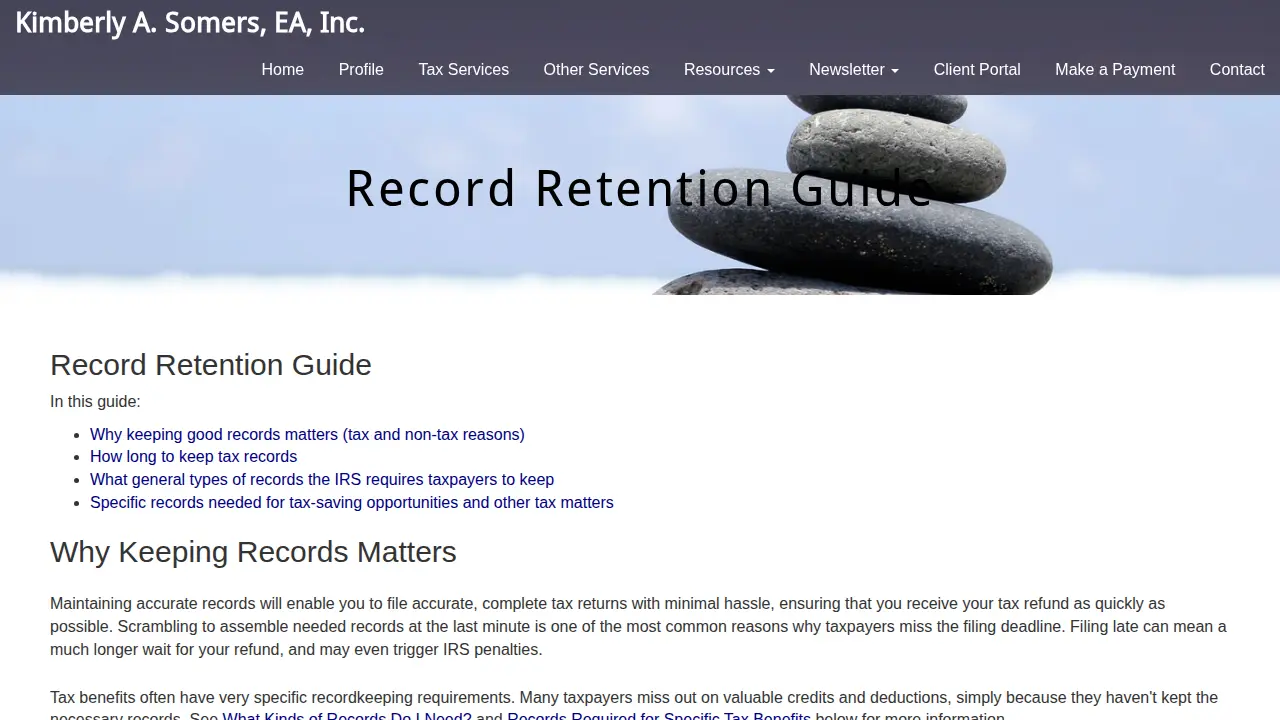Open 'What general types of records' link
This screenshot has width=1280, height=720.
coord(322,480)
